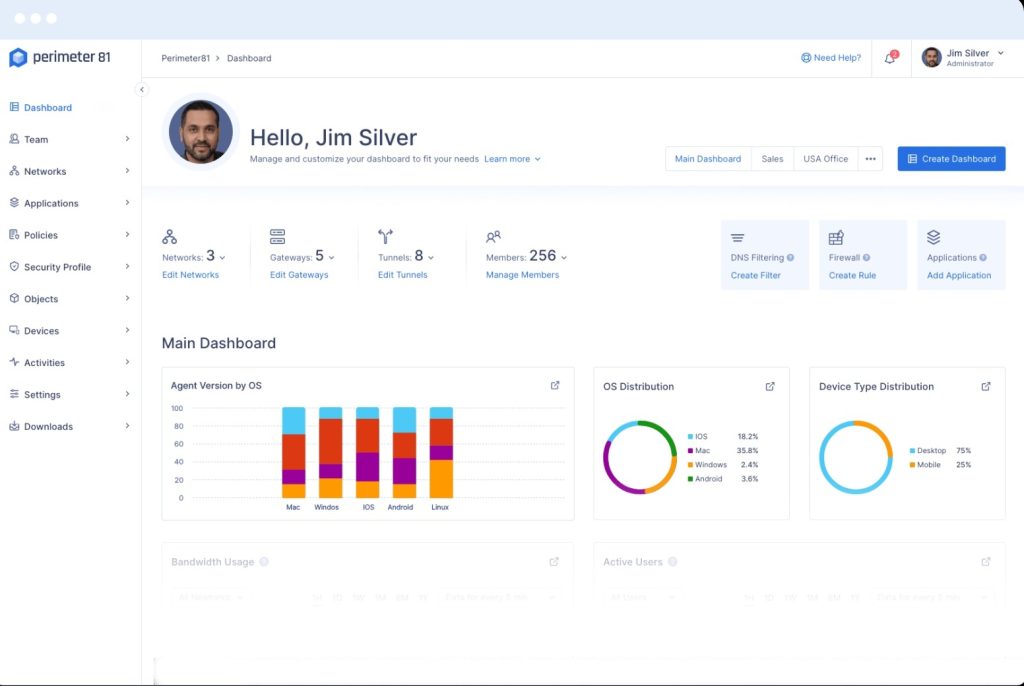Click the Members people icon
The height and width of the screenshot is (686, 1024).
click(x=493, y=237)
